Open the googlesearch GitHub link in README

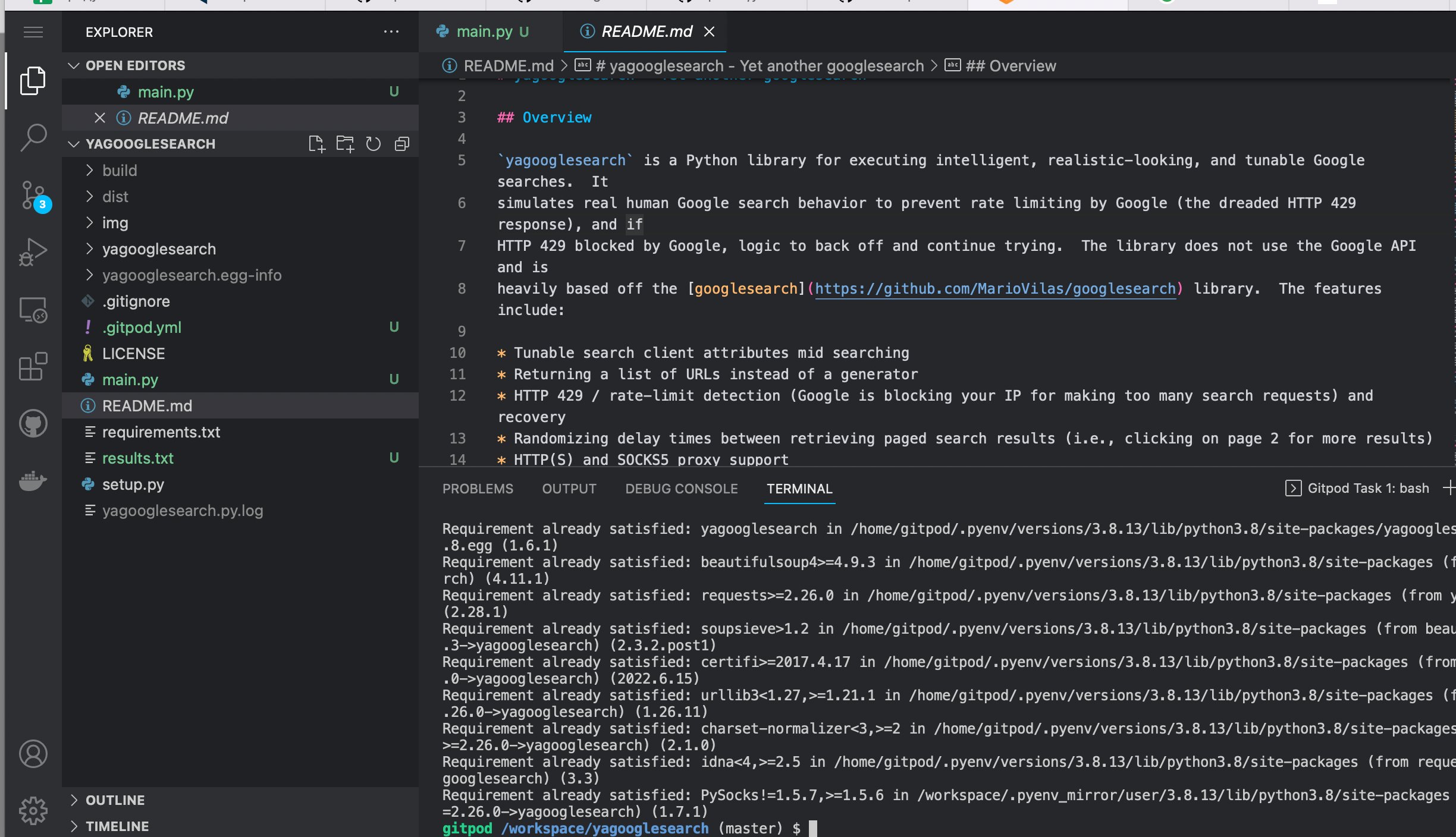[x=994, y=289]
